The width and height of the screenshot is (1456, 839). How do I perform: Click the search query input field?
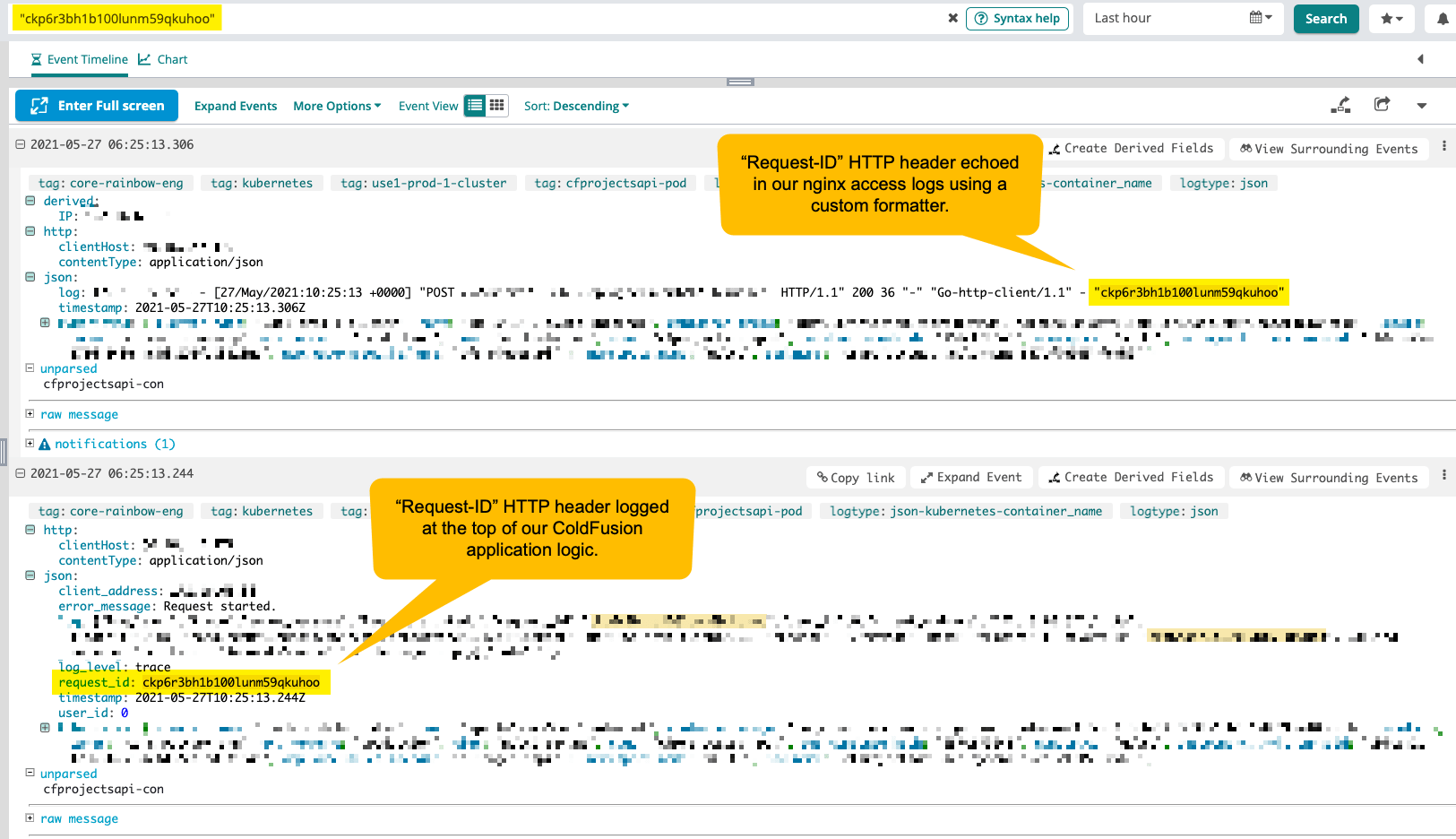(358, 18)
